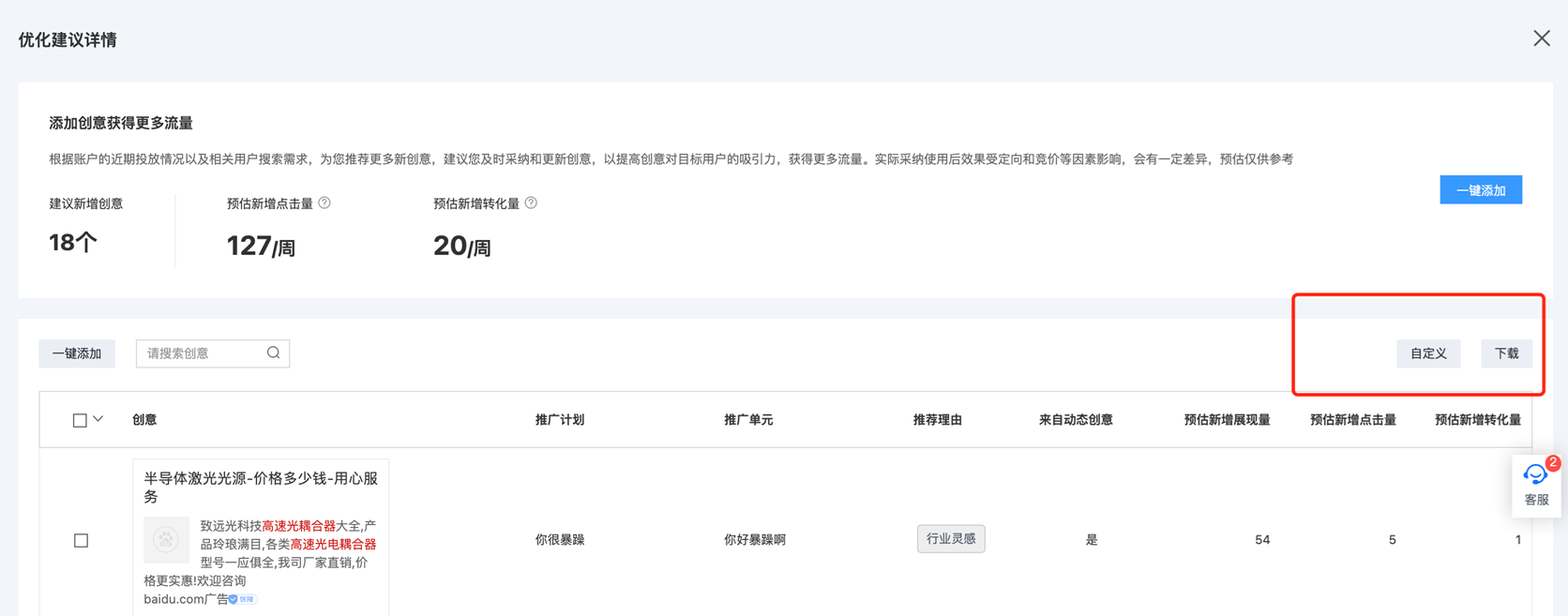Click the ad preview thumbnail image
This screenshot has height=616, width=1568.
(166, 540)
